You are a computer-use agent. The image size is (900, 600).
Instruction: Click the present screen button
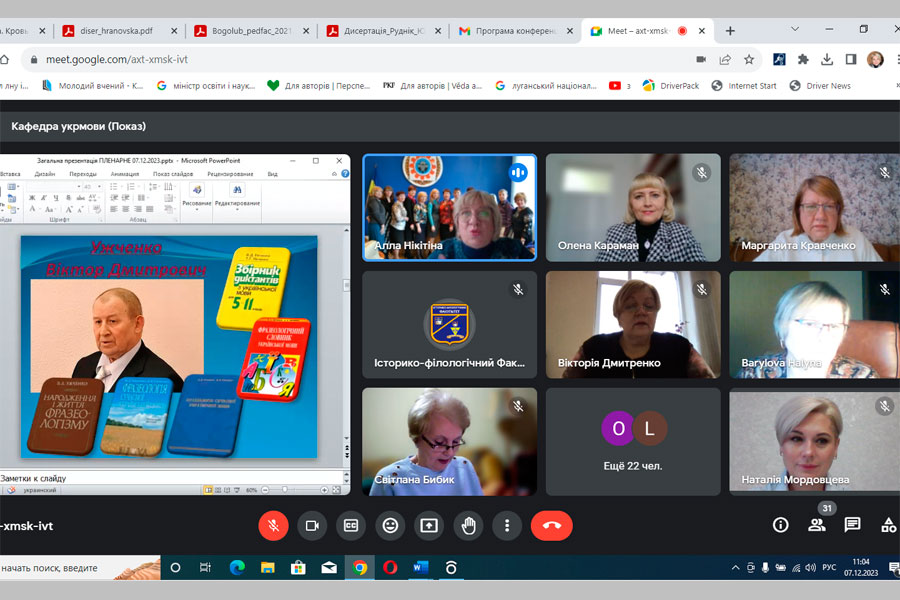pyautogui.click(x=429, y=525)
